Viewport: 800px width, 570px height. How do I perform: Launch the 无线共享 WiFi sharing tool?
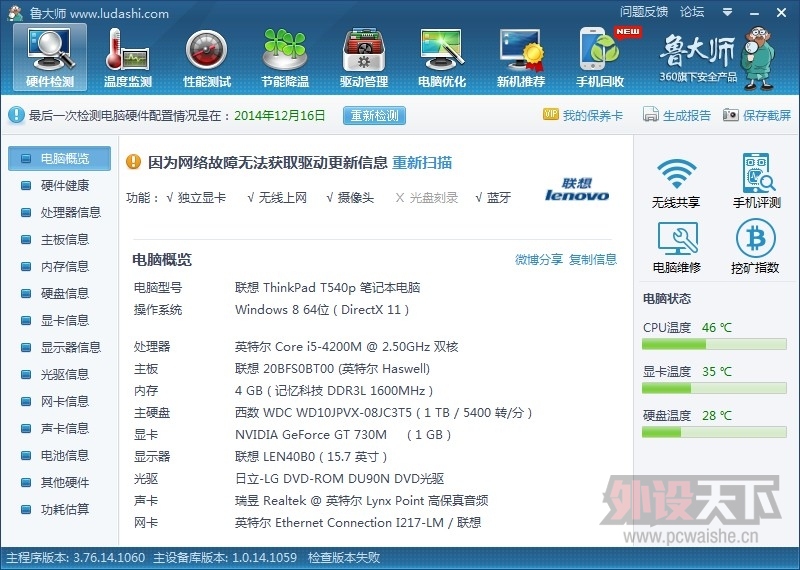tap(676, 183)
